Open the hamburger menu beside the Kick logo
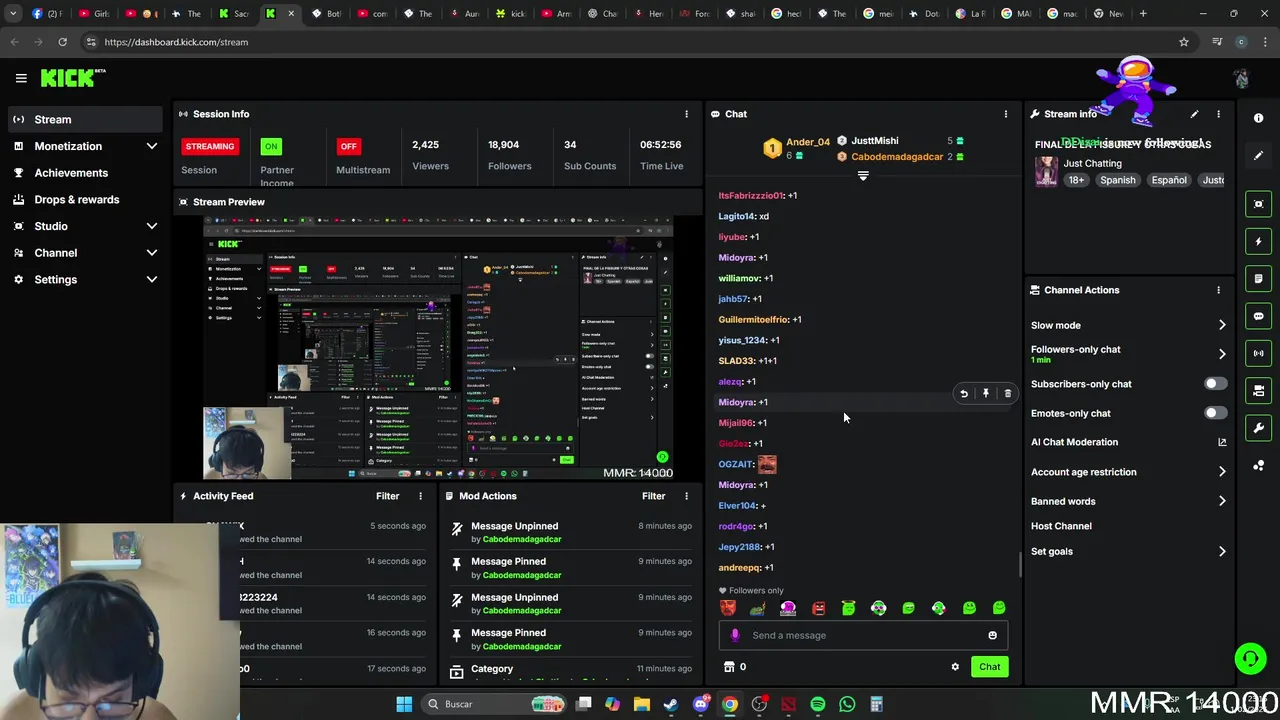This screenshot has height=720, width=1280. [x=20, y=78]
